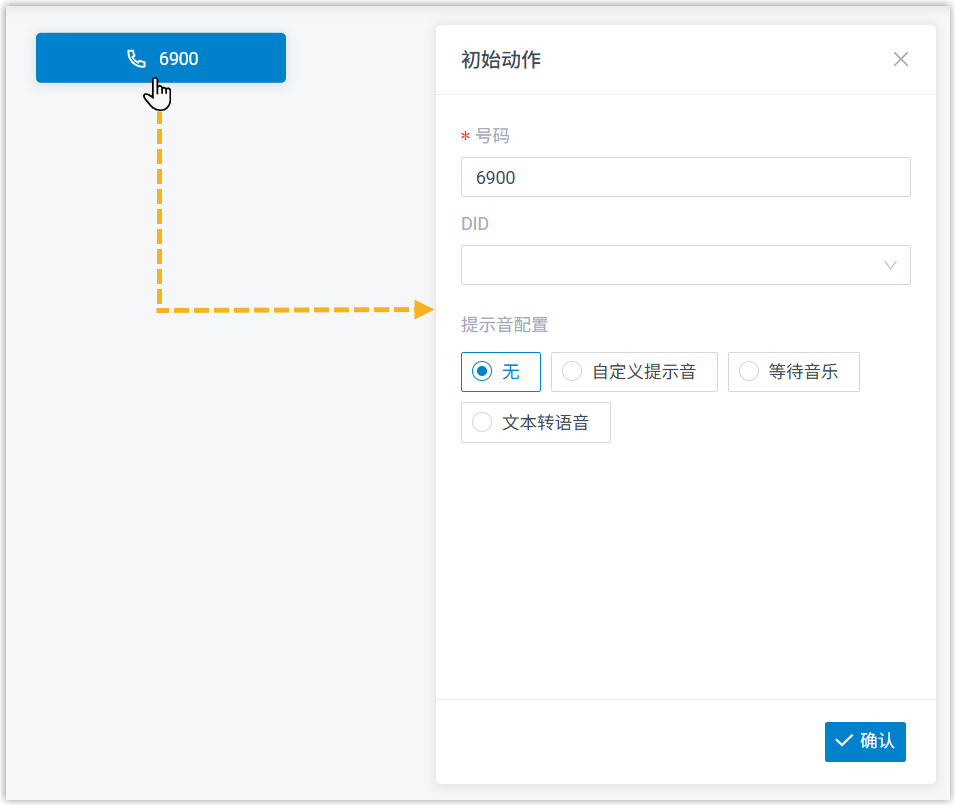This screenshot has height=806, width=956.
Task: Click the 提示音配置 section label
Action: [504, 324]
